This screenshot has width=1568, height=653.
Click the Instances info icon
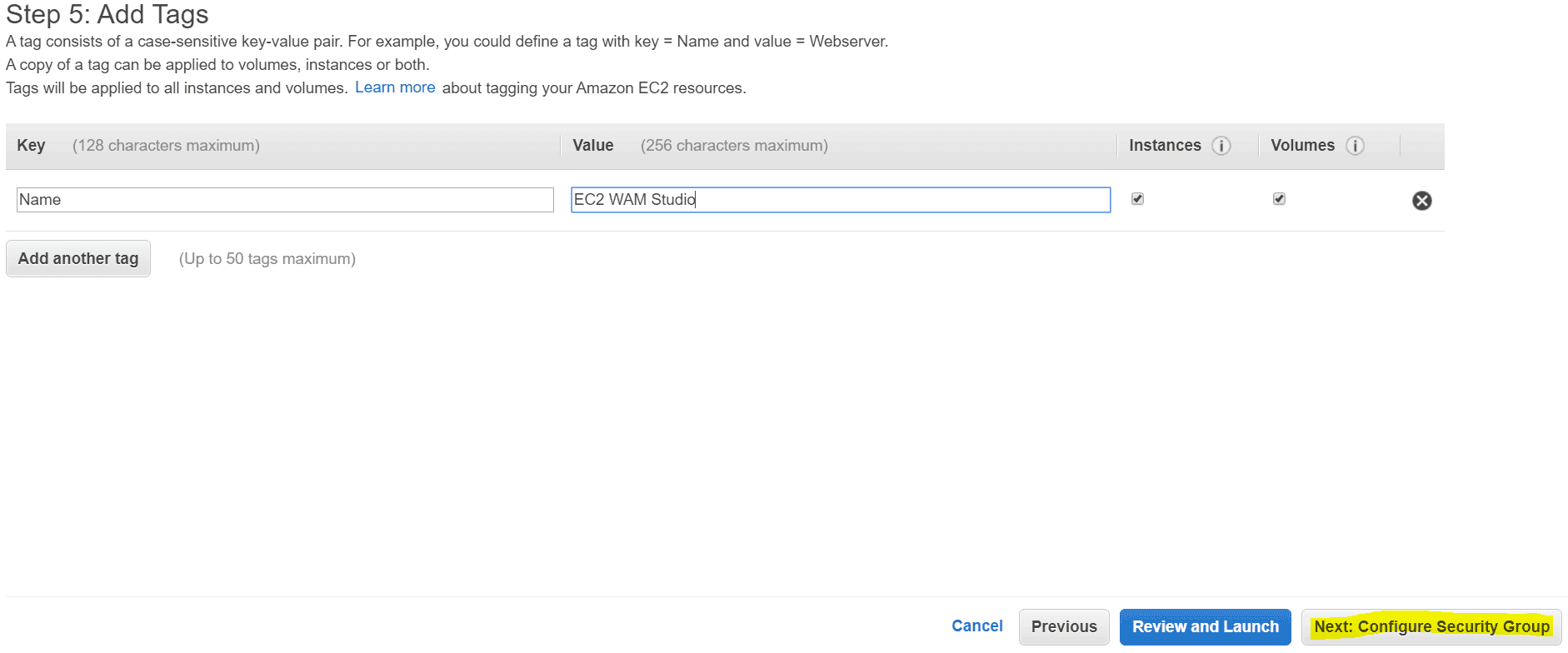tap(1221, 146)
